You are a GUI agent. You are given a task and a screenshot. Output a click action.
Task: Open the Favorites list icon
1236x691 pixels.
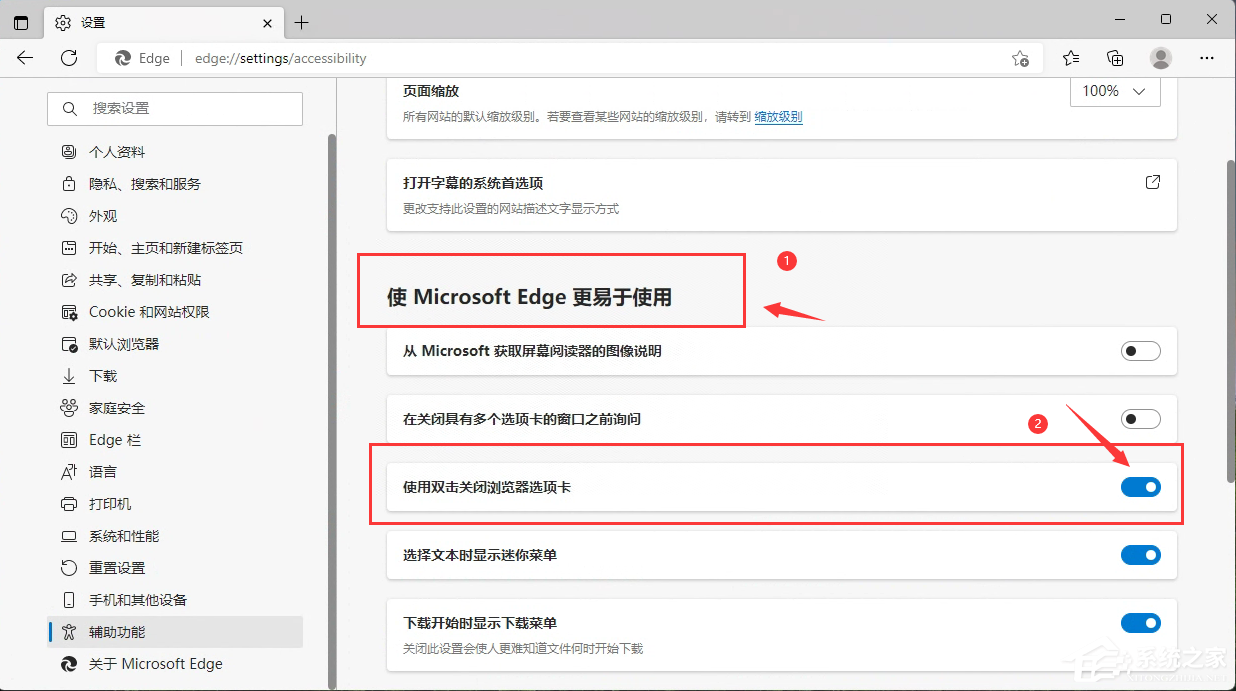click(1071, 58)
